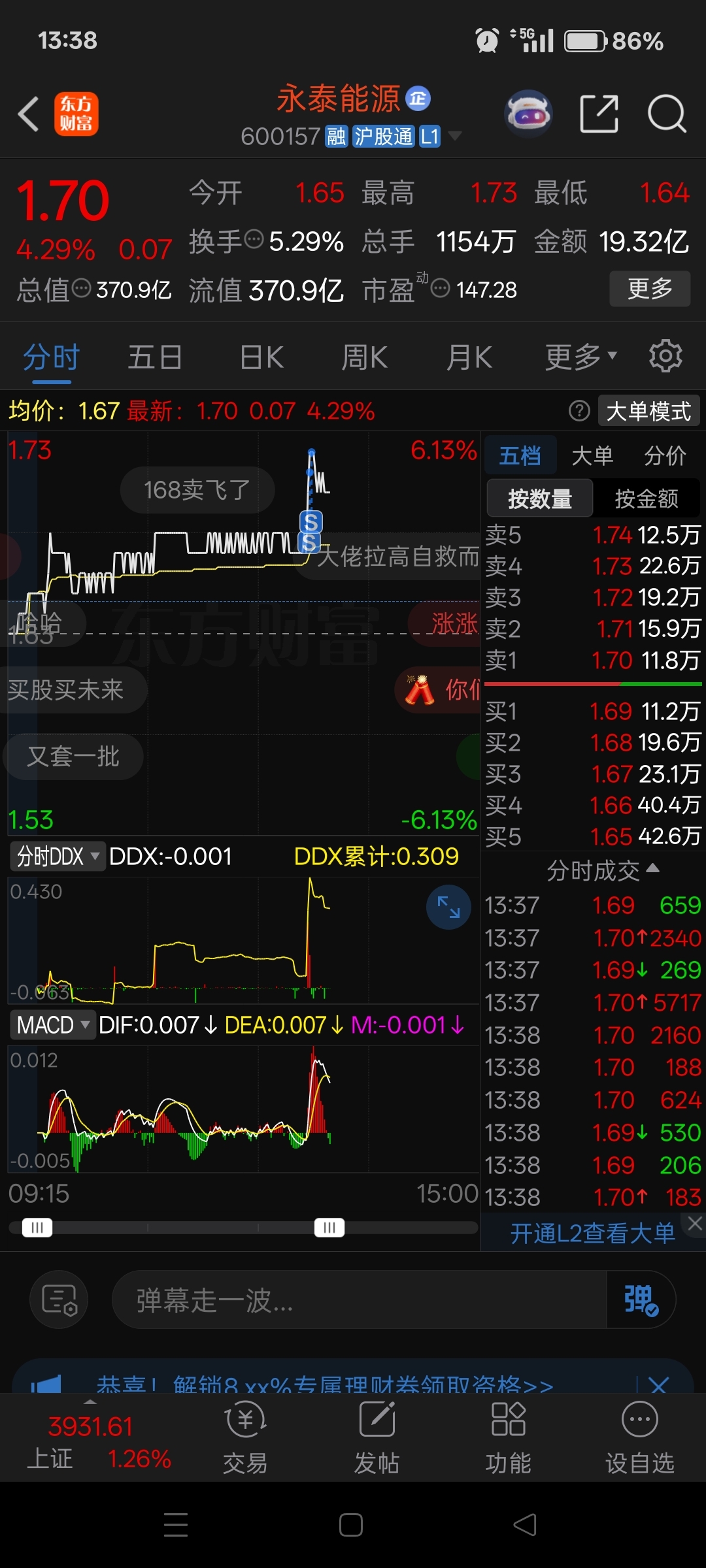
Task: Dismiss the 开通L2 banner X
Action: pyautogui.click(x=694, y=1224)
